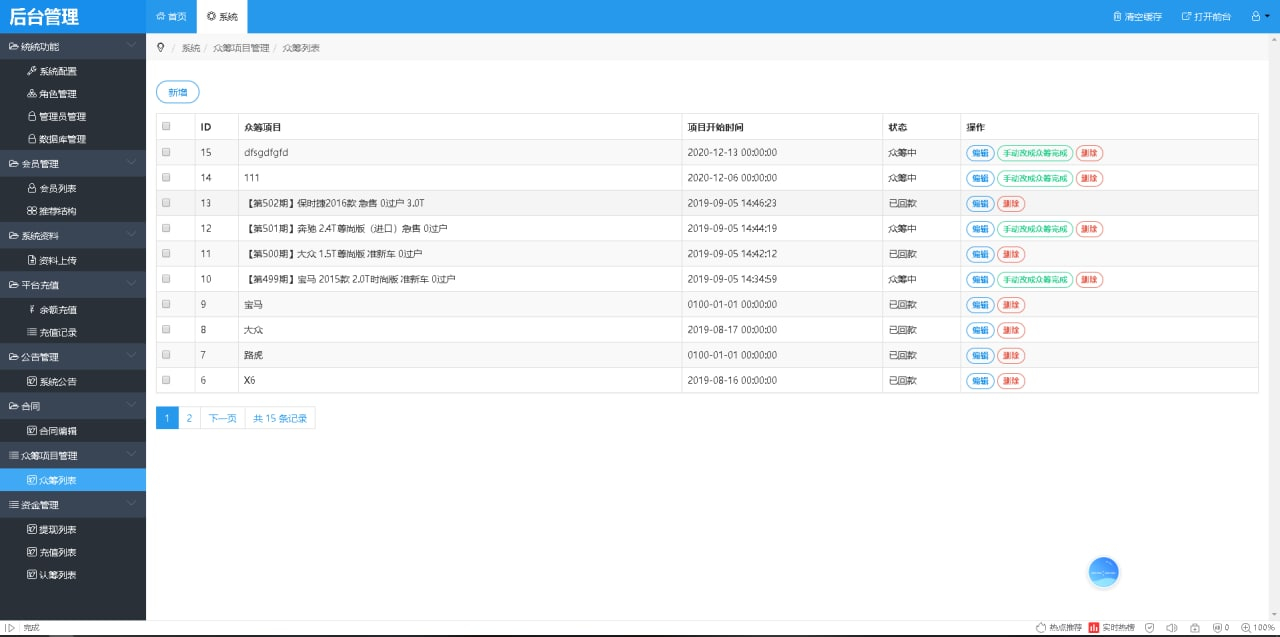
Task: Click 手动流续众筹完成 for row ID 12
Action: 1034,229
